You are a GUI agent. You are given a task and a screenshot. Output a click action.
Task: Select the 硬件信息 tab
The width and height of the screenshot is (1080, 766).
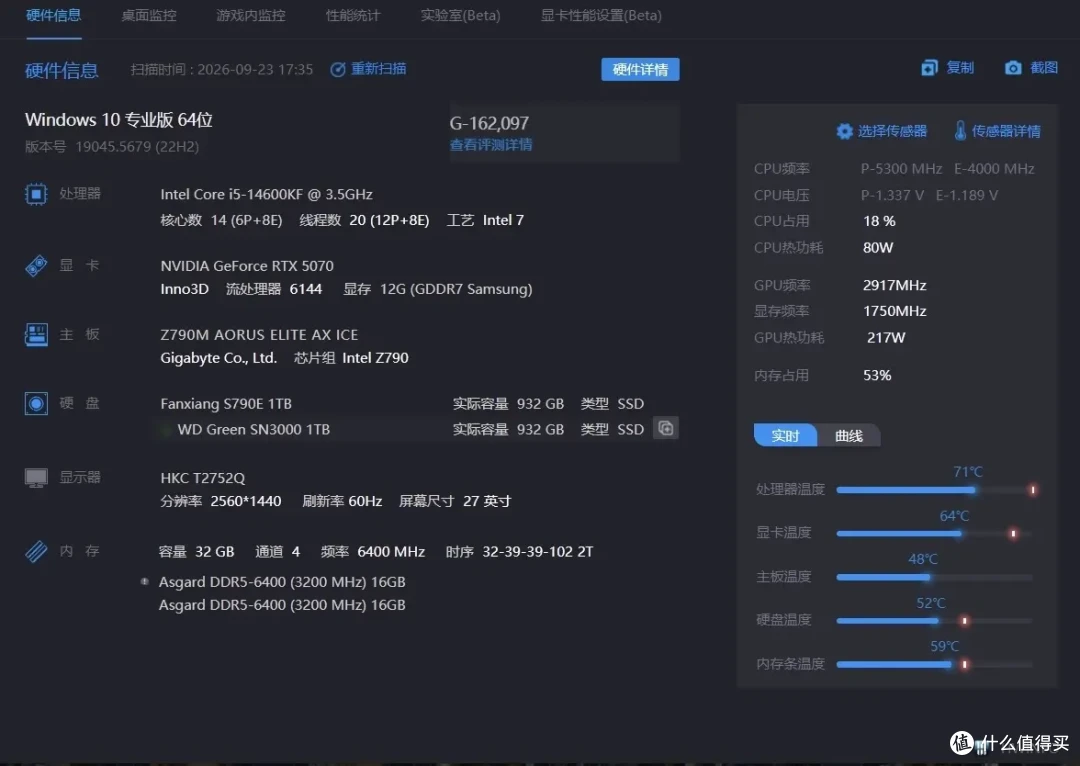pos(54,15)
